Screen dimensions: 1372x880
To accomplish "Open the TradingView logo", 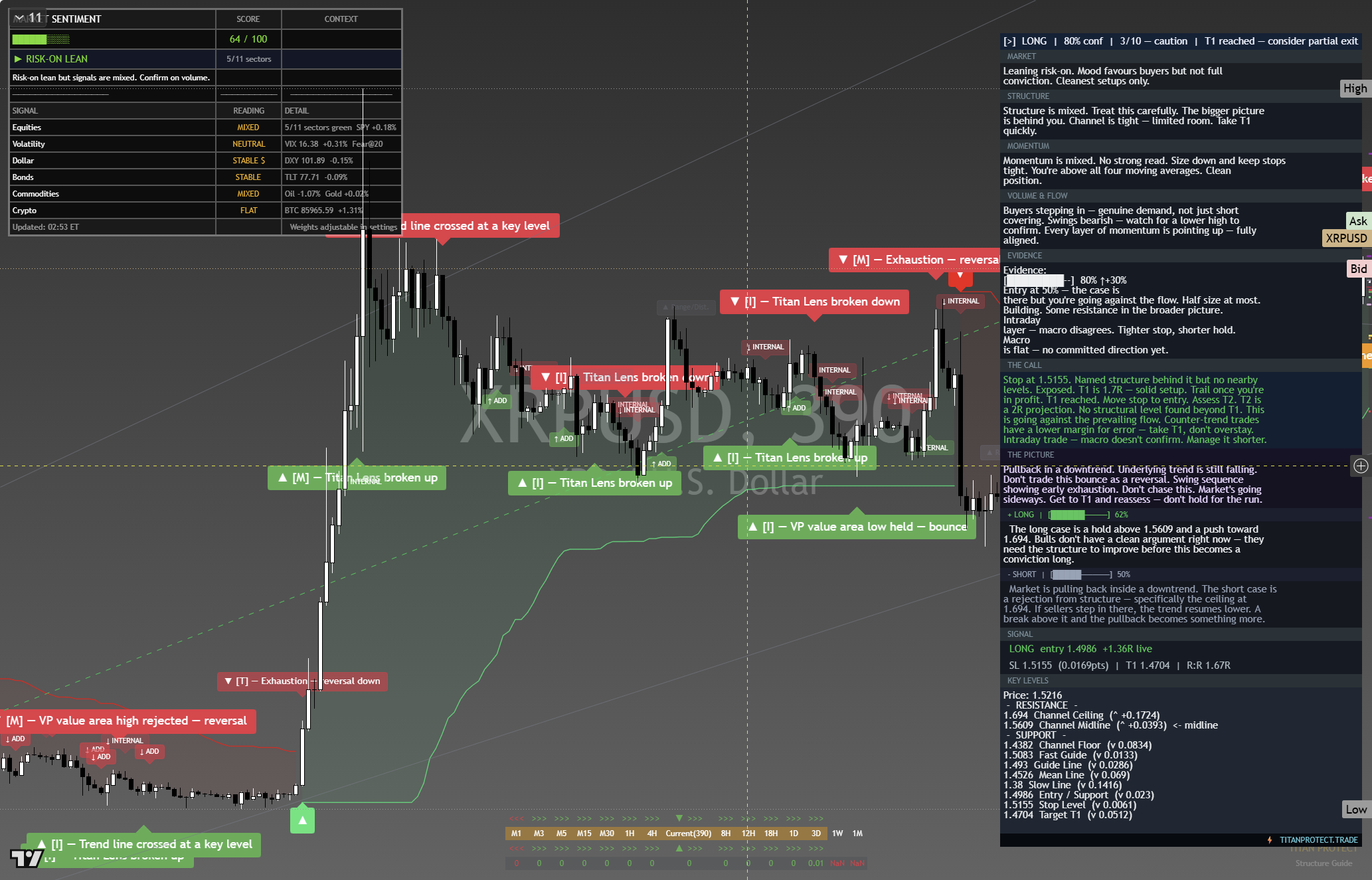I will pyautogui.click(x=27, y=858).
